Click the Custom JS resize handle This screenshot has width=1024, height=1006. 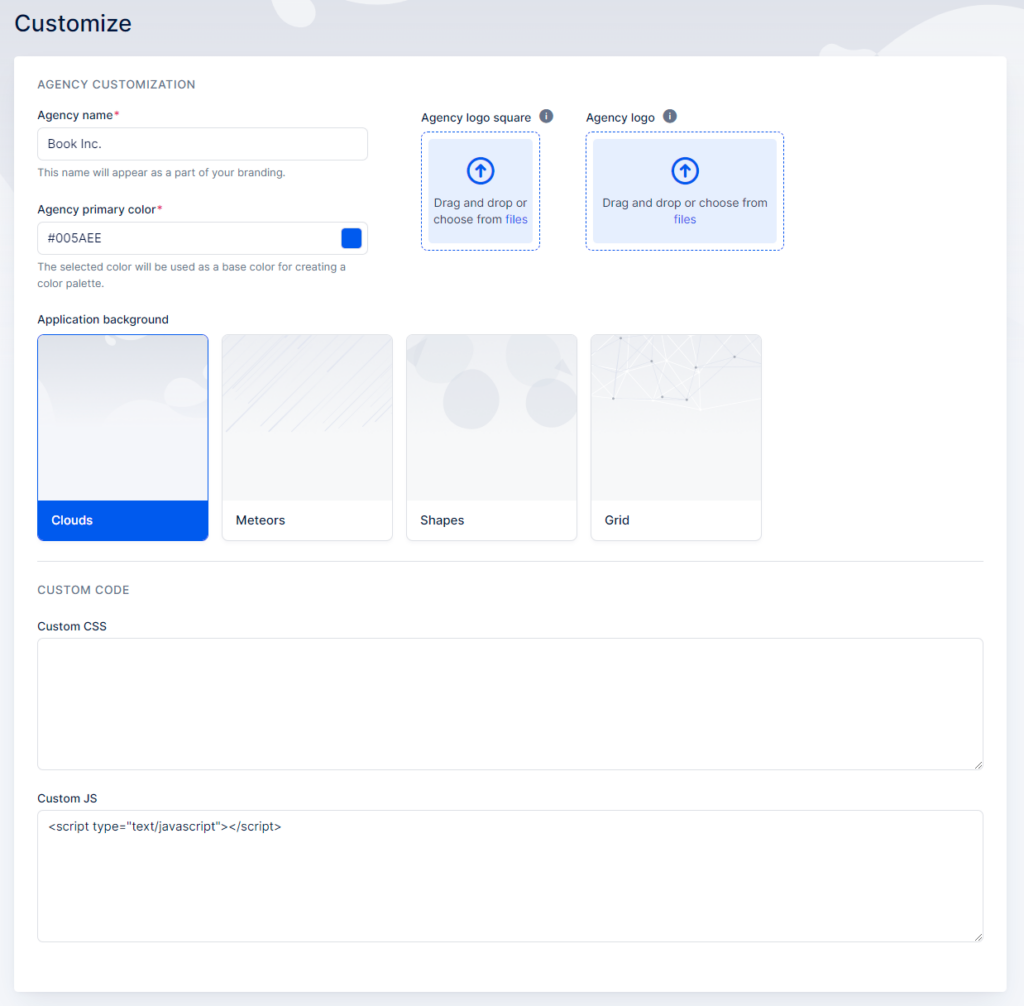click(x=977, y=935)
